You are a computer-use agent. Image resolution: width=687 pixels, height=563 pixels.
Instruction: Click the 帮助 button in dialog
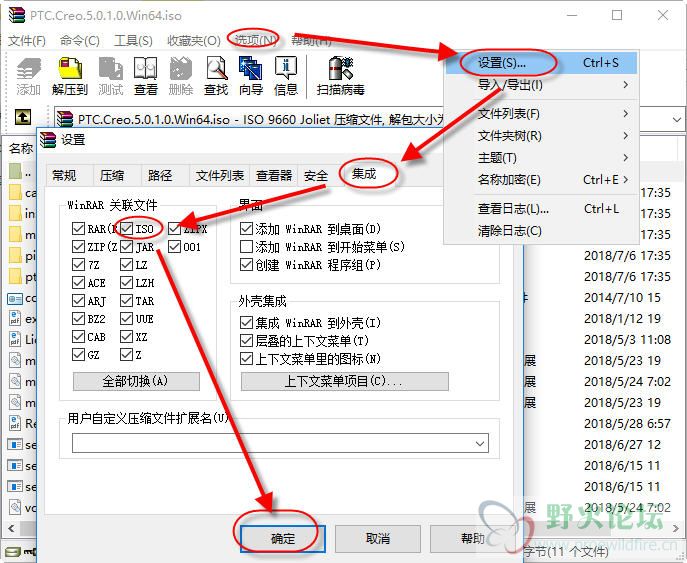point(472,538)
